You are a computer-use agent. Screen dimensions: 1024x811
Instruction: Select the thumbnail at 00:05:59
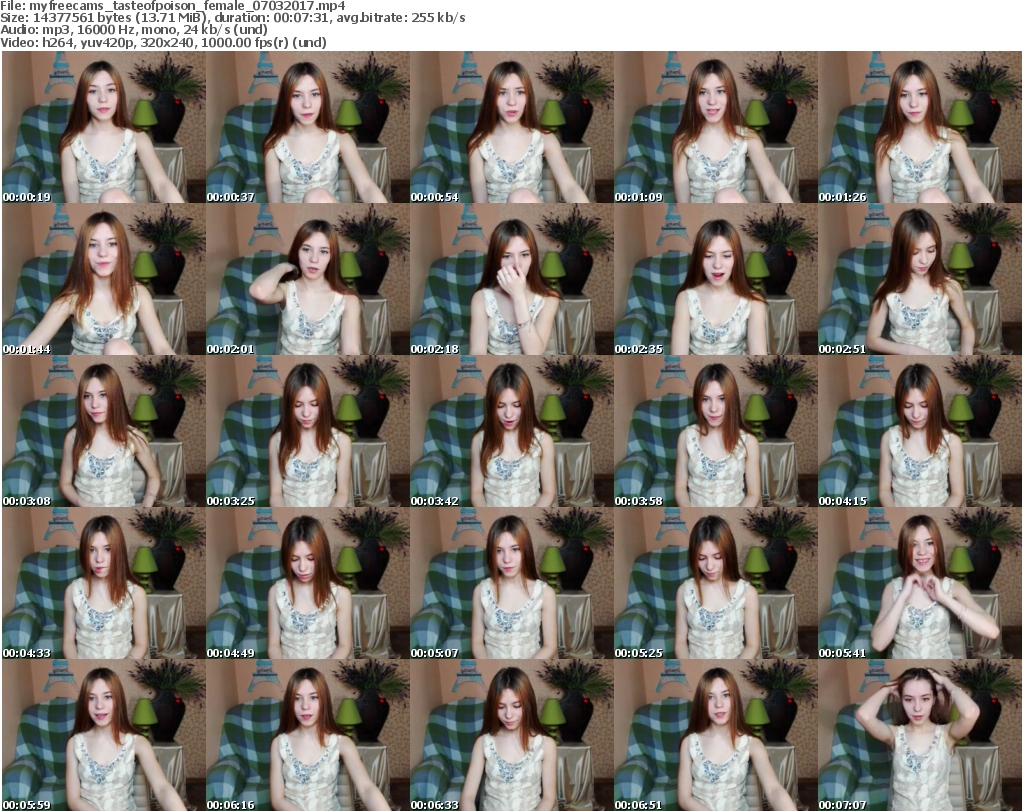coord(104,735)
